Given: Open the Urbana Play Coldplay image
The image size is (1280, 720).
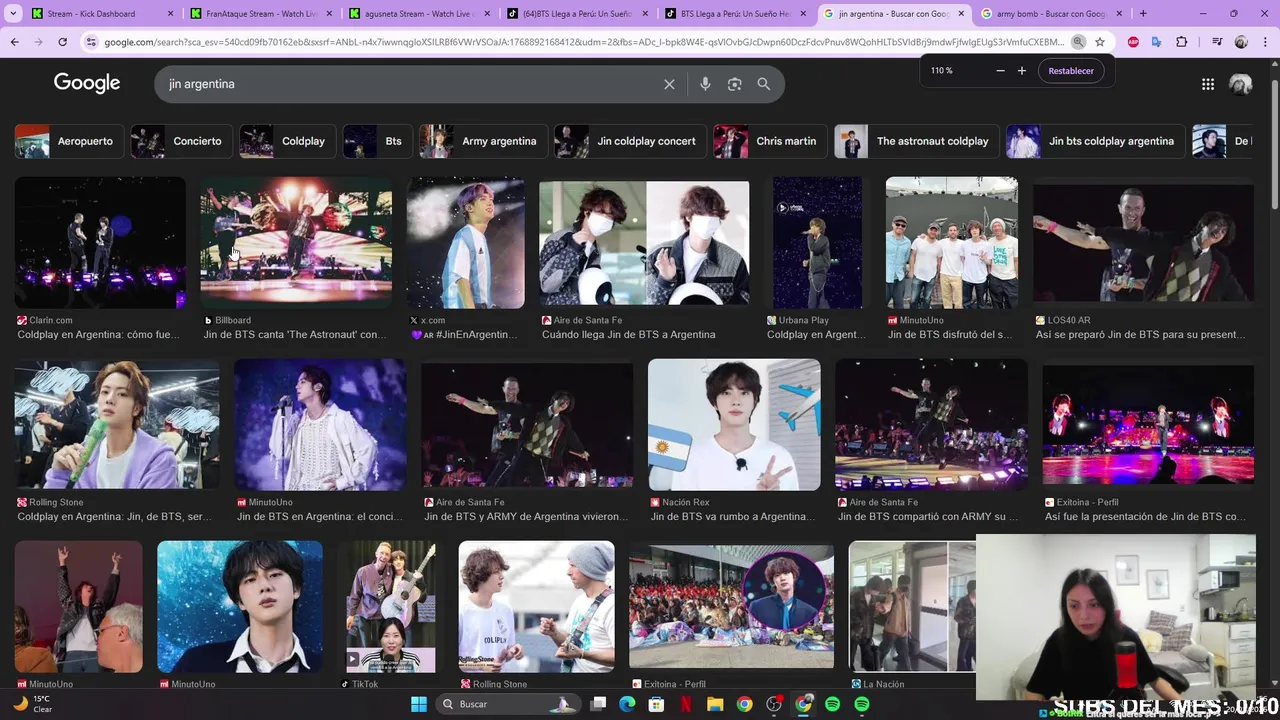Looking at the screenshot, I should coord(817,243).
